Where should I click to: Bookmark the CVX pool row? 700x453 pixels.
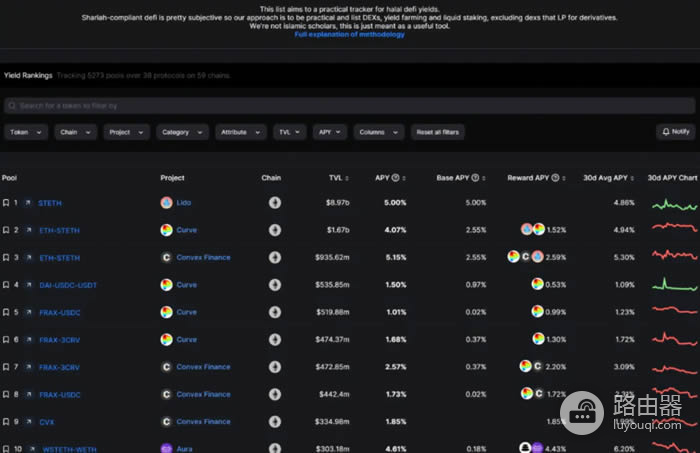(6, 422)
